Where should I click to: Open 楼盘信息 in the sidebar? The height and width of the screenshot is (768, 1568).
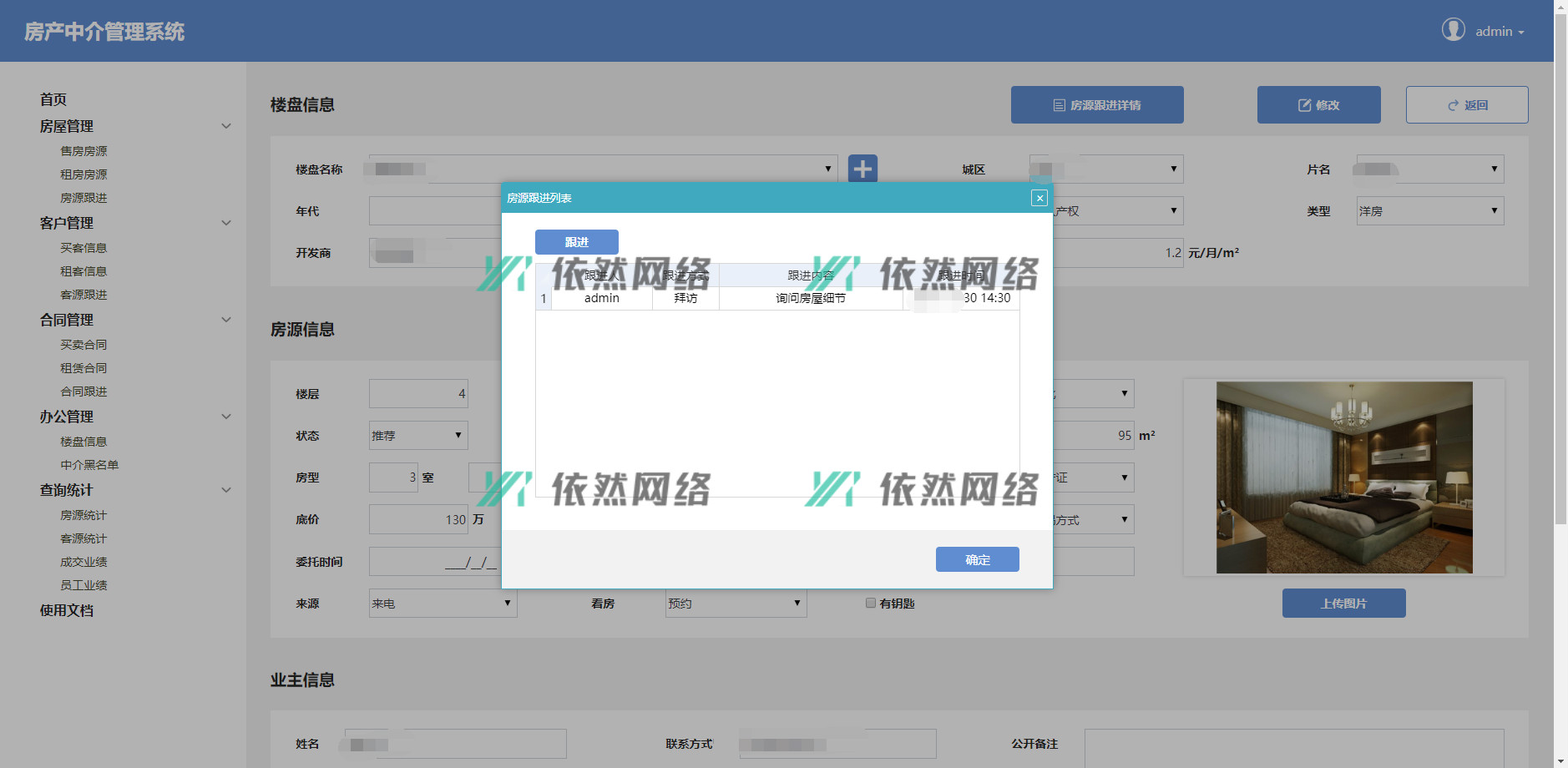[83, 442]
